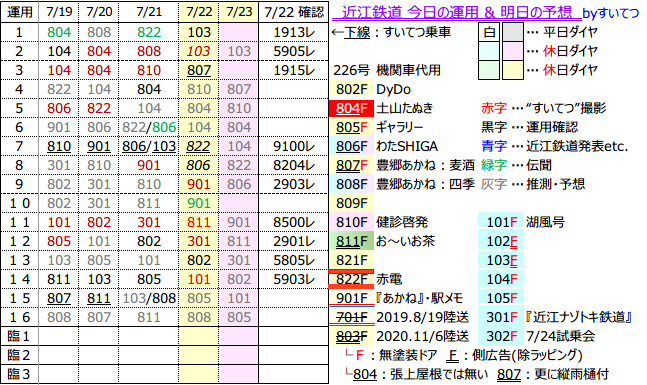Click the 810F 健診啓発 legend cell
This screenshot has height=385, width=647.
352,222
